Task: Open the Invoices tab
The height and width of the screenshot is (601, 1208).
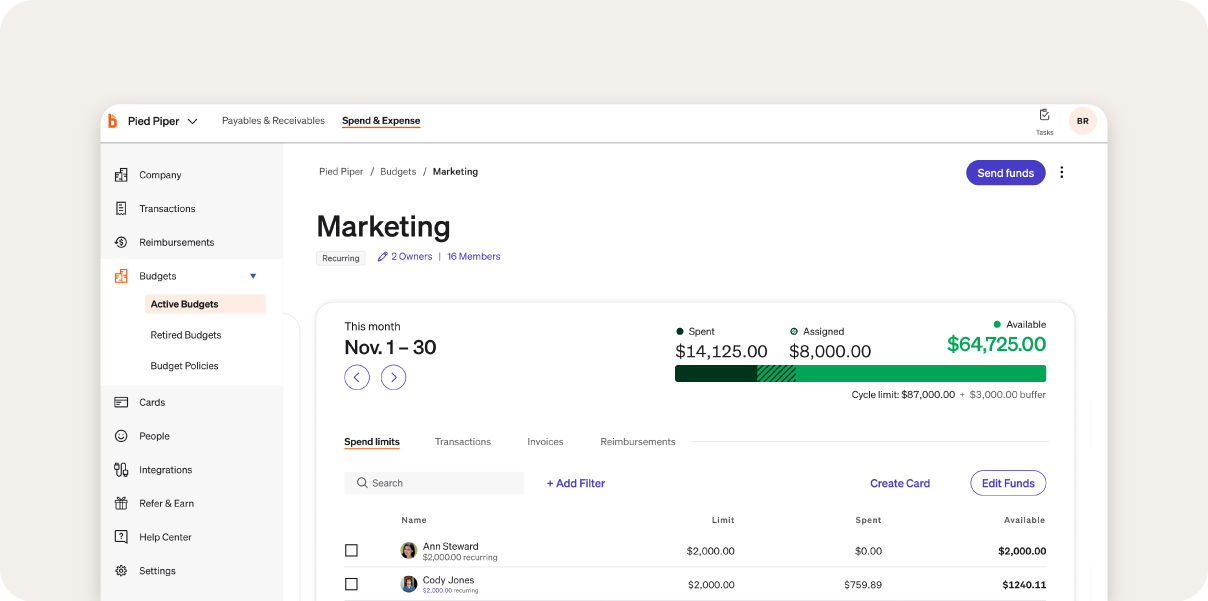Action: point(545,442)
